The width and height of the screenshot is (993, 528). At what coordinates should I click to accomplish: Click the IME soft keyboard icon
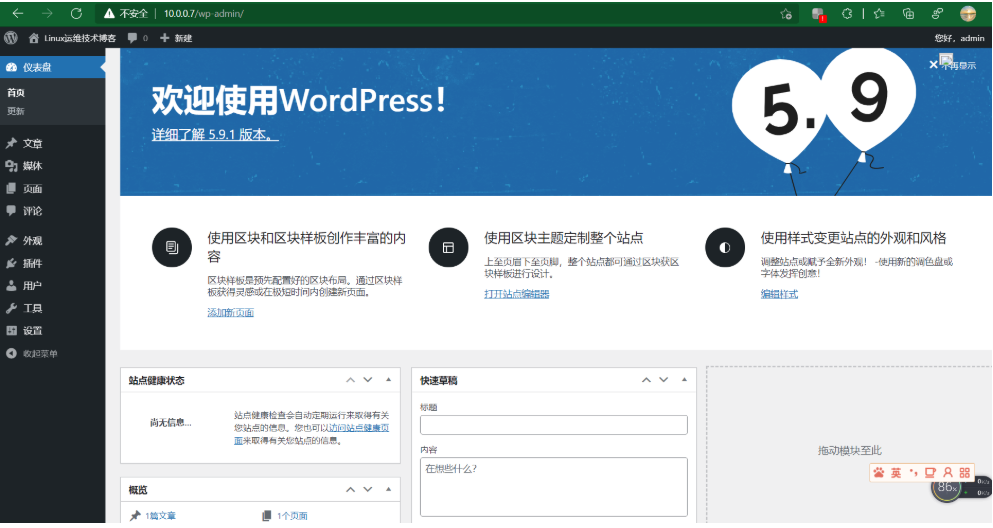(x=930, y=472)
